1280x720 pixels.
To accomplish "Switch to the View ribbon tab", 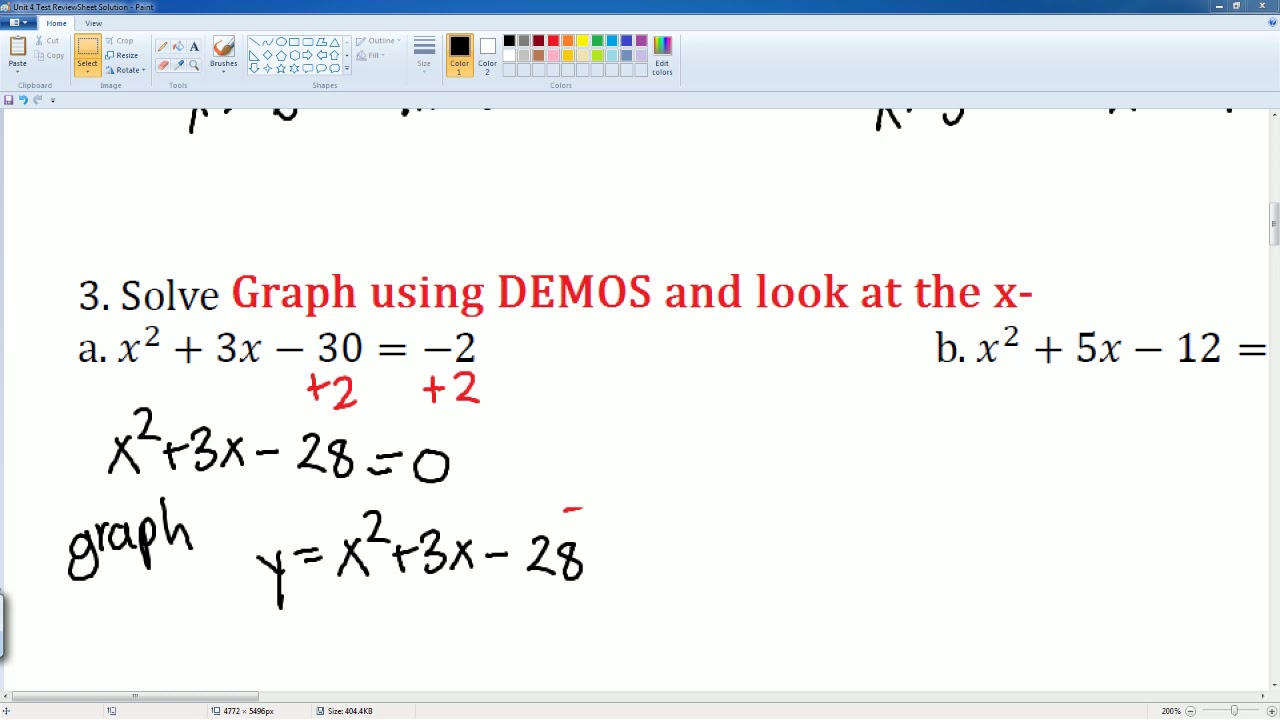I will 93,23.
